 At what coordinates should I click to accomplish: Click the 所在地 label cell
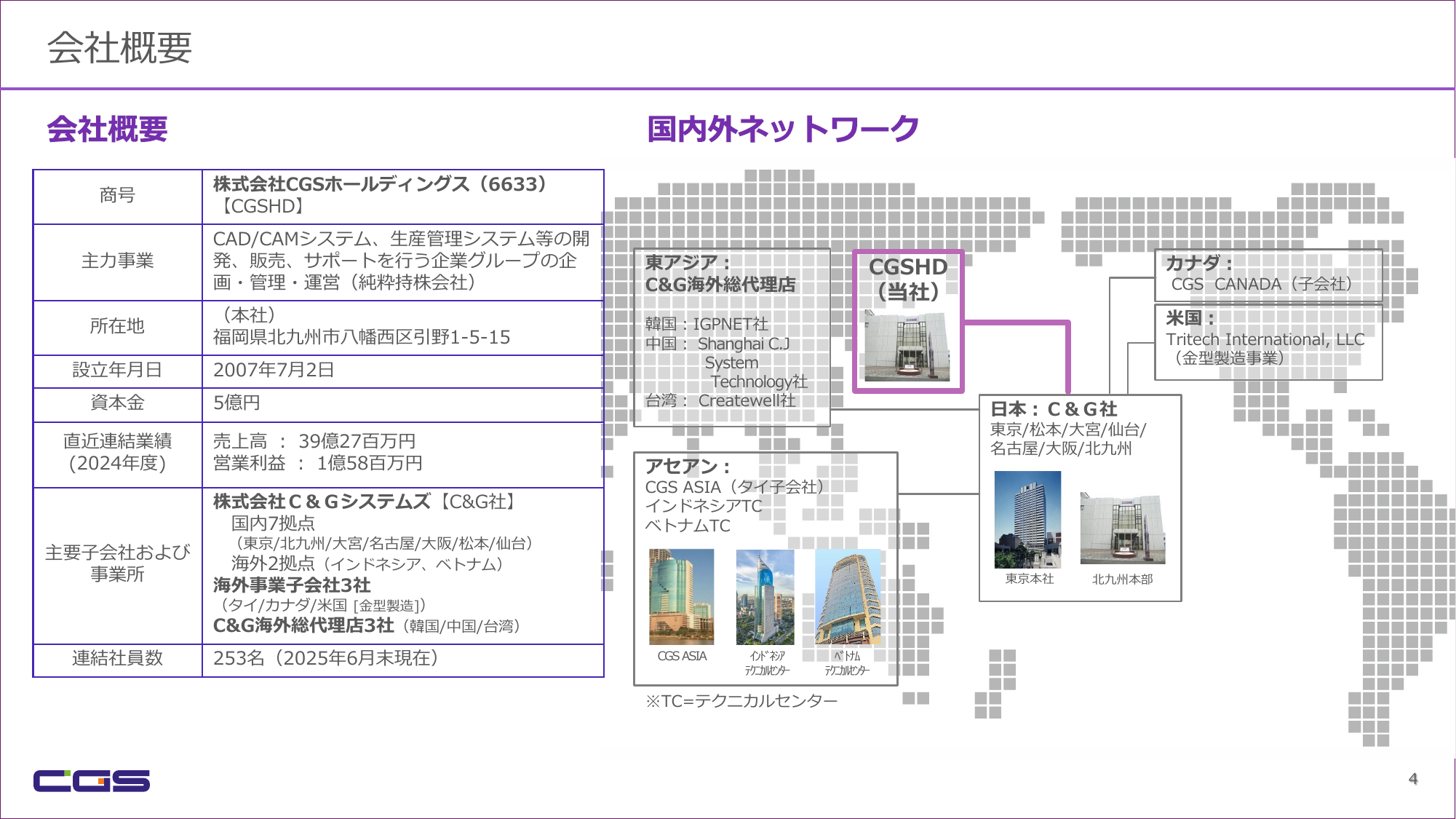coord(117,326)
